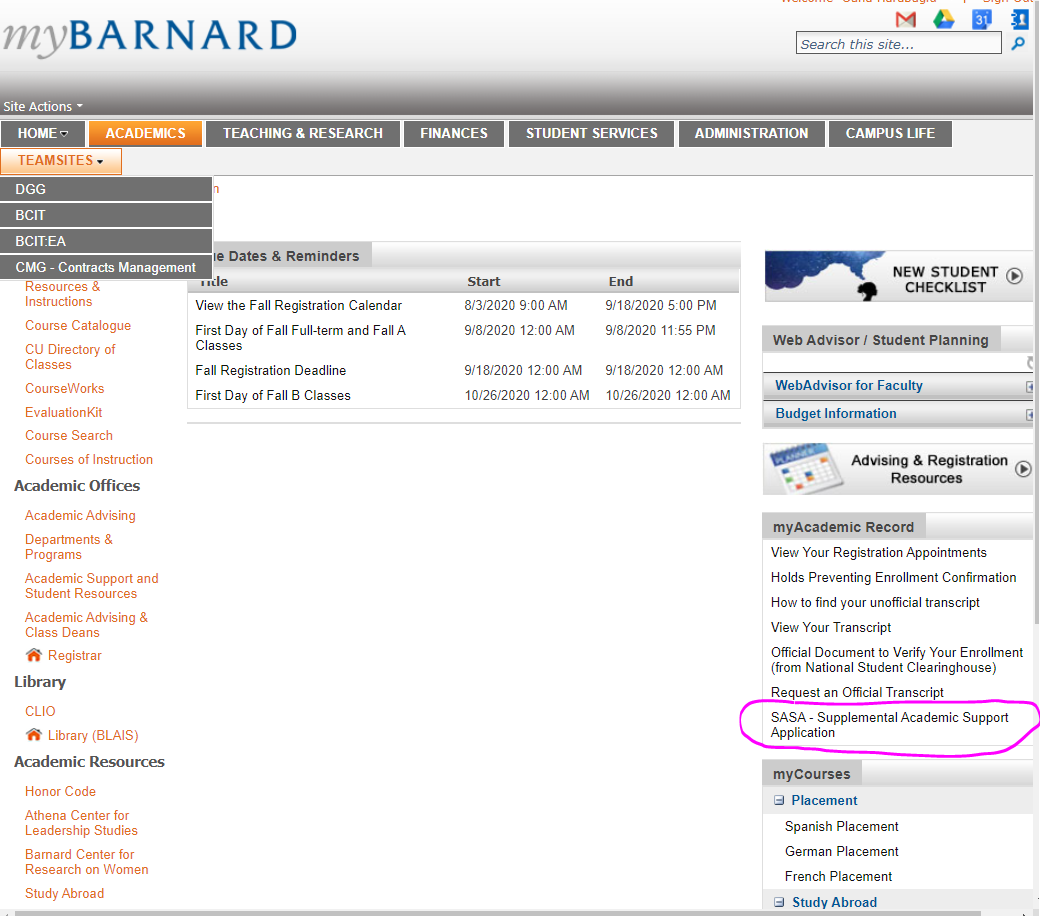Open the TEAMSITES dropdown menu
Image resolution: width=1040 pixels, height=916 pixels.
point(61,161)
